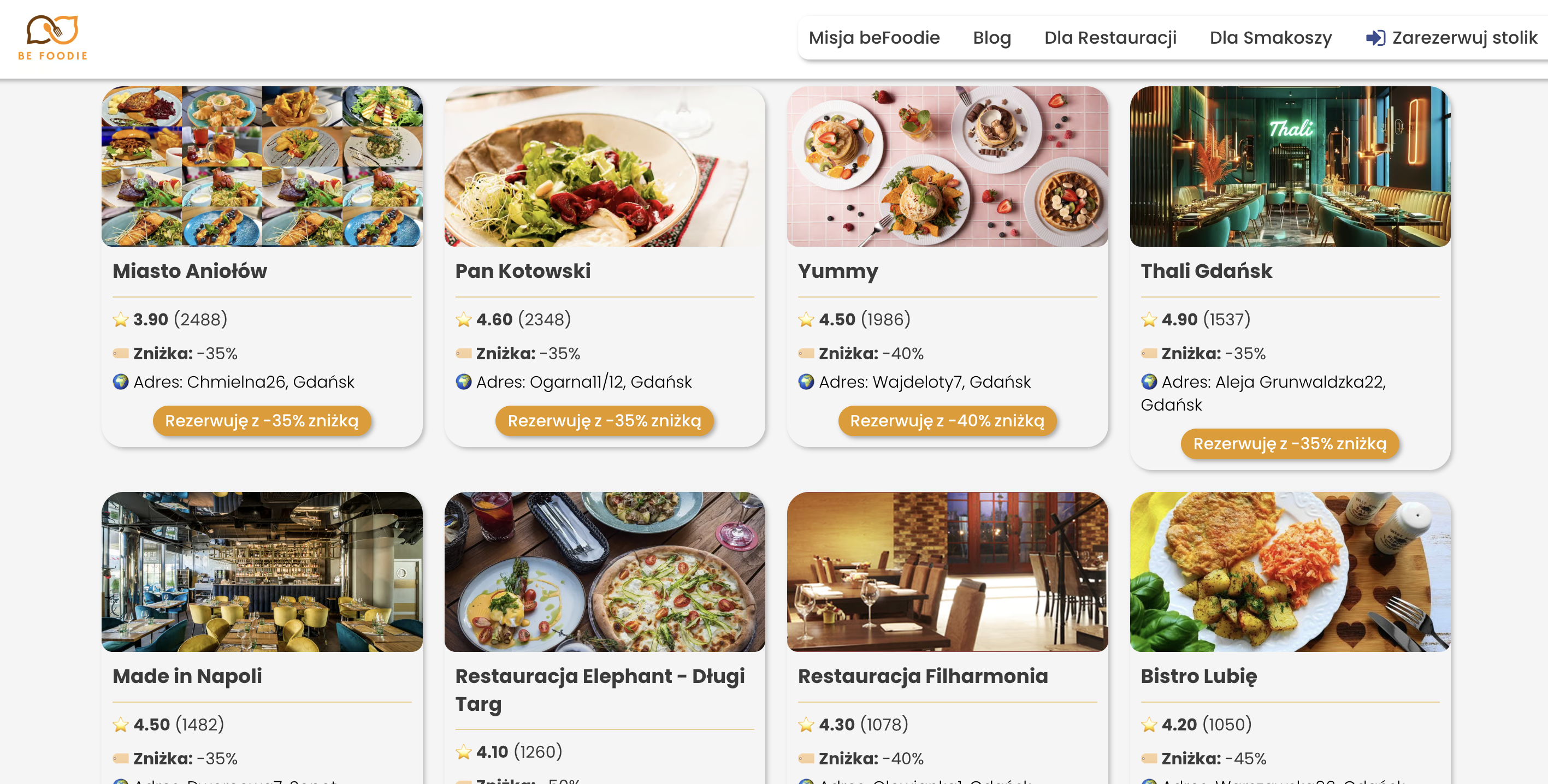Click the discount tag icon on Yummy card
The image size is (1548, 784).
[x=806, y=353]
